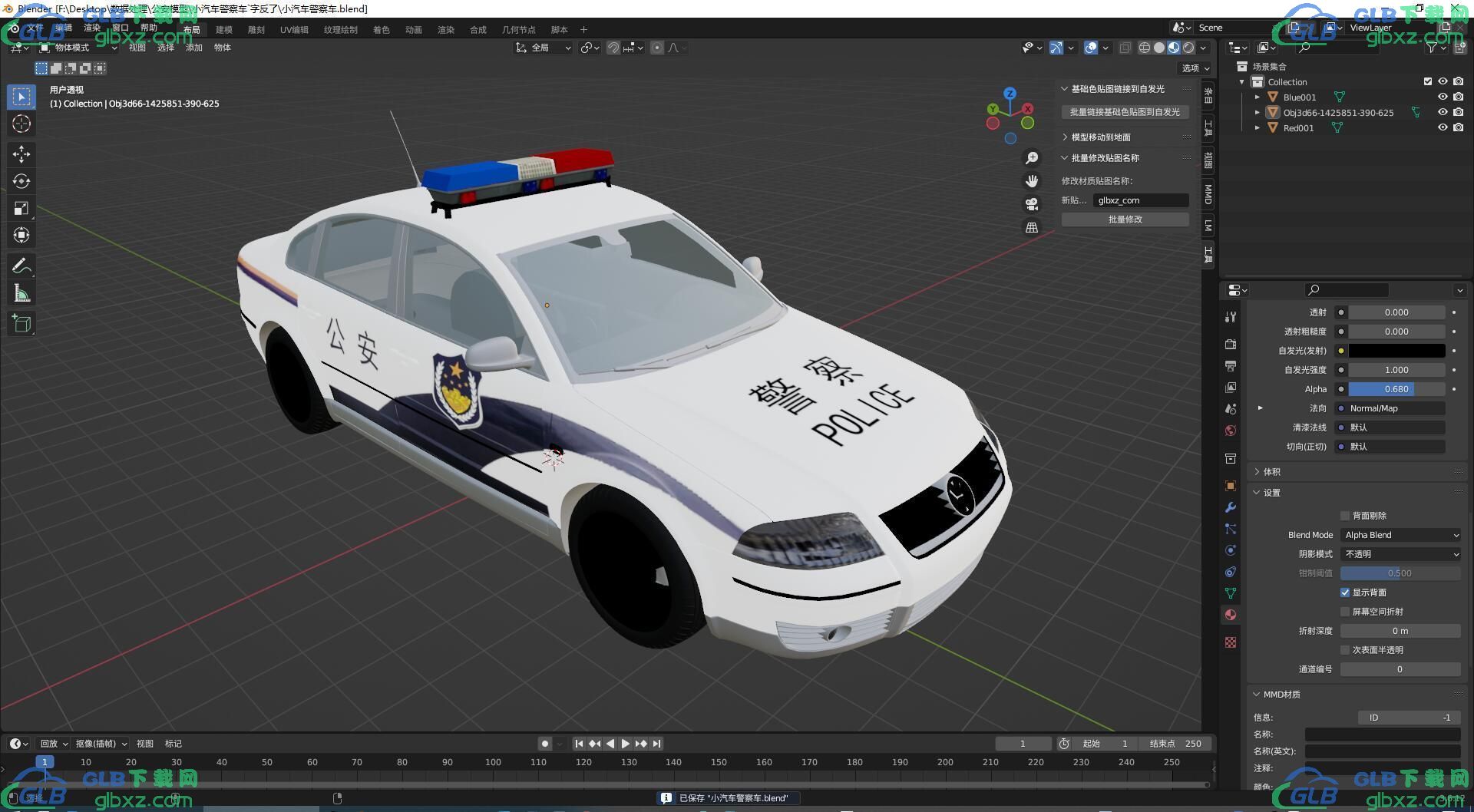Click the Add Cube tool icon
Viewport: 1474px width, 812px height.
point(21,323)
